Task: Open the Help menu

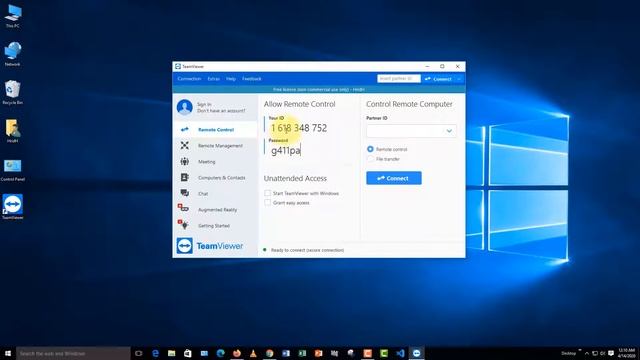Action: point(231,79)
